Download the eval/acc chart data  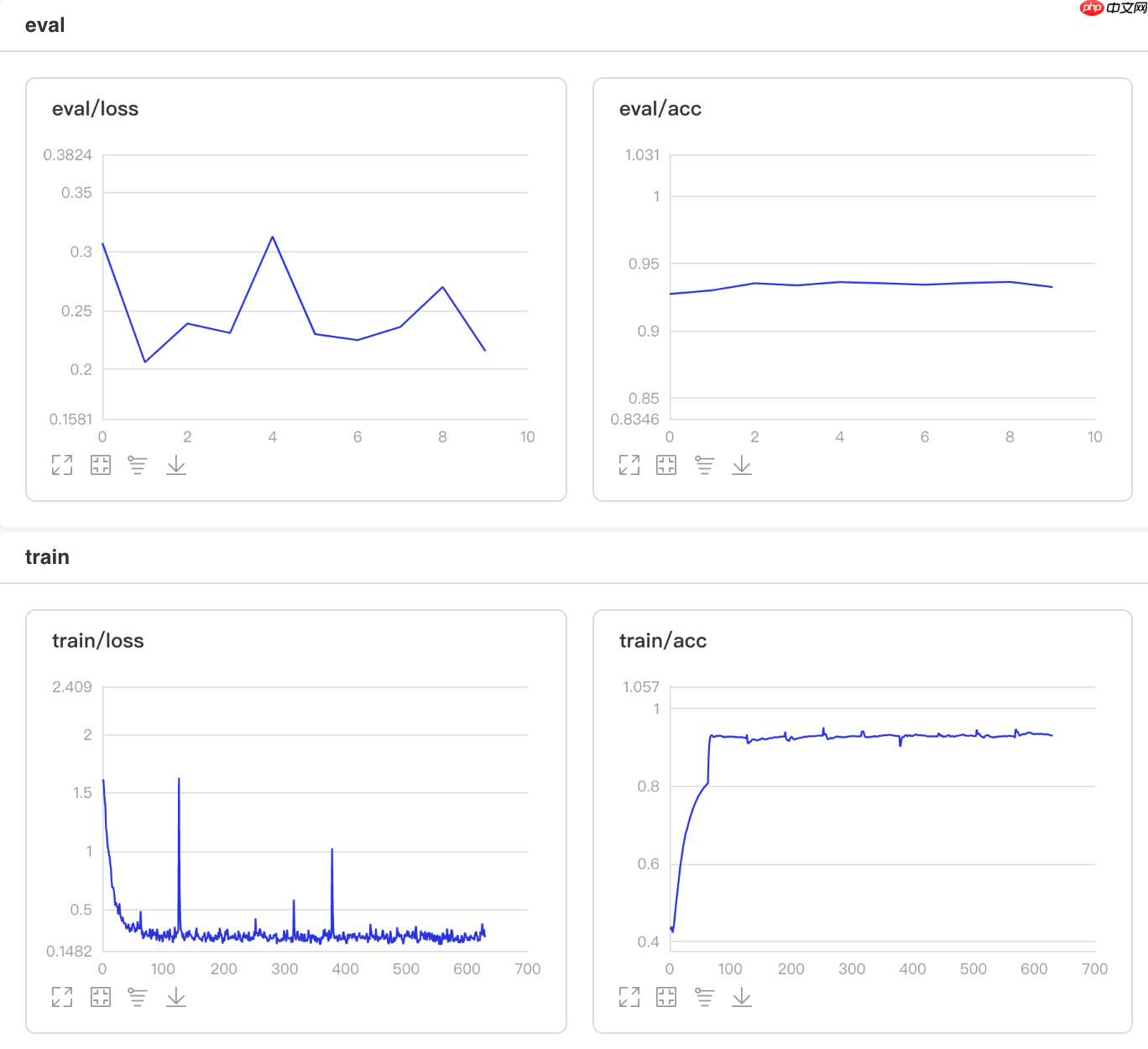[x=742, y=465]
